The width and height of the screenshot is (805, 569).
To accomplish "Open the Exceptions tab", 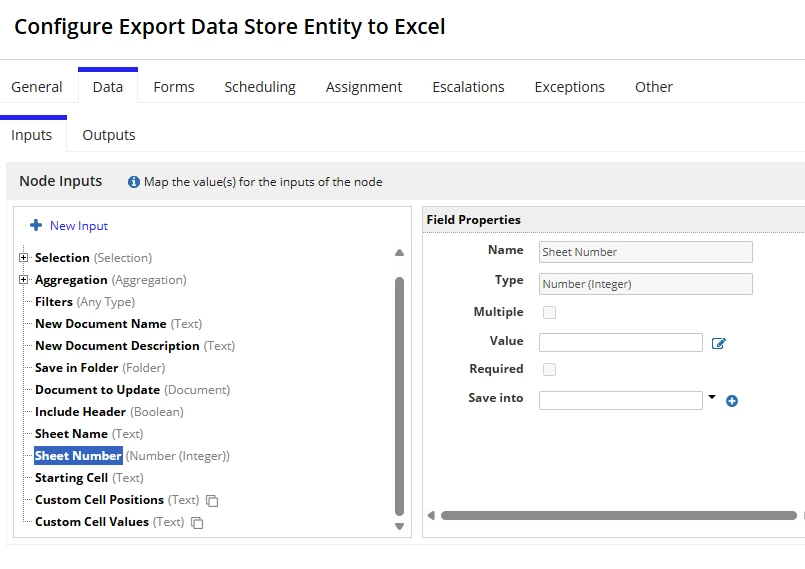I will pos(569,87).
